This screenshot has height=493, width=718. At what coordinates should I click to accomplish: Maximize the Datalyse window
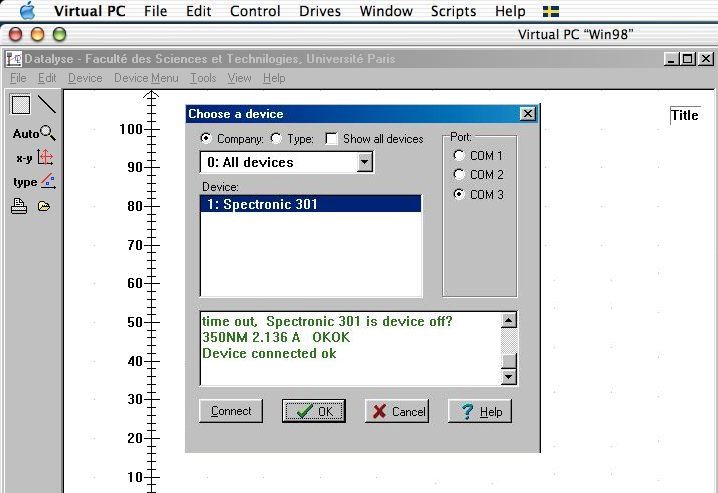(688, 59)
